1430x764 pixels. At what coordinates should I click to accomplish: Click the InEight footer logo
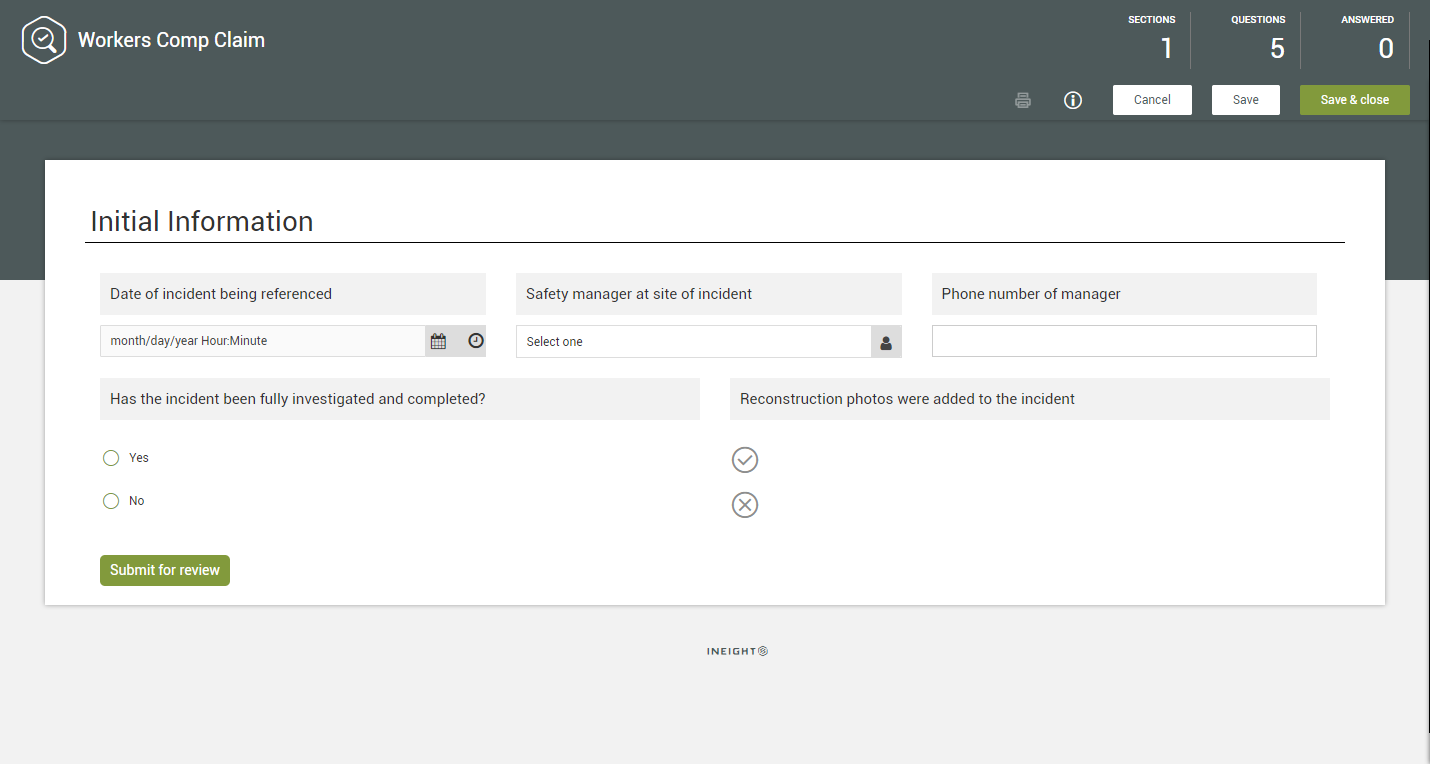pos(737,651)
